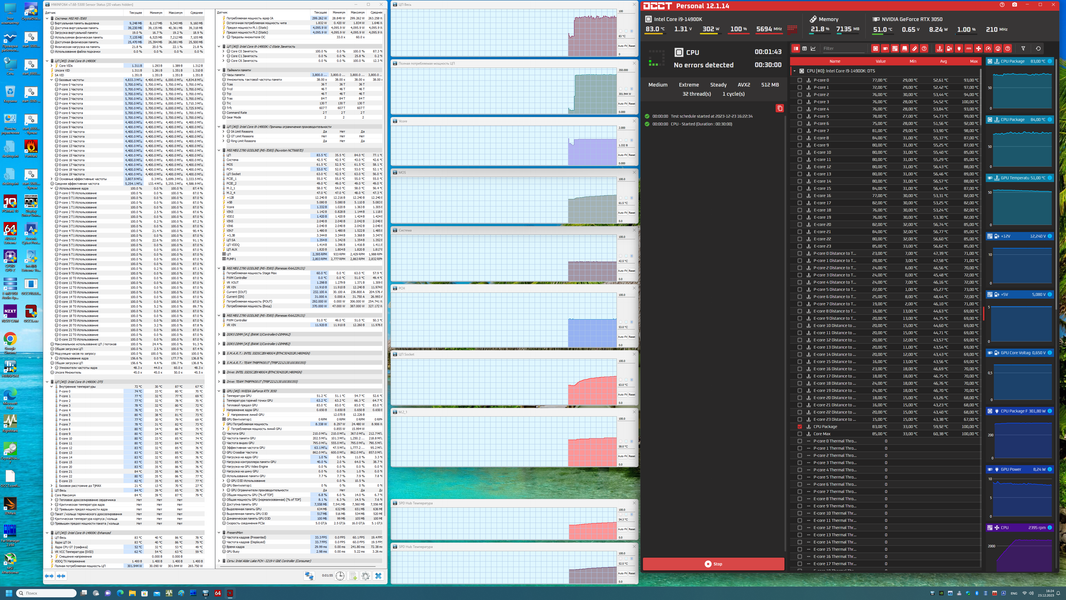The width and height of the screenshot is (1066, 600).
Task: Check the E-core 8 checkbox in OCCT
Action: pos(800,138)
